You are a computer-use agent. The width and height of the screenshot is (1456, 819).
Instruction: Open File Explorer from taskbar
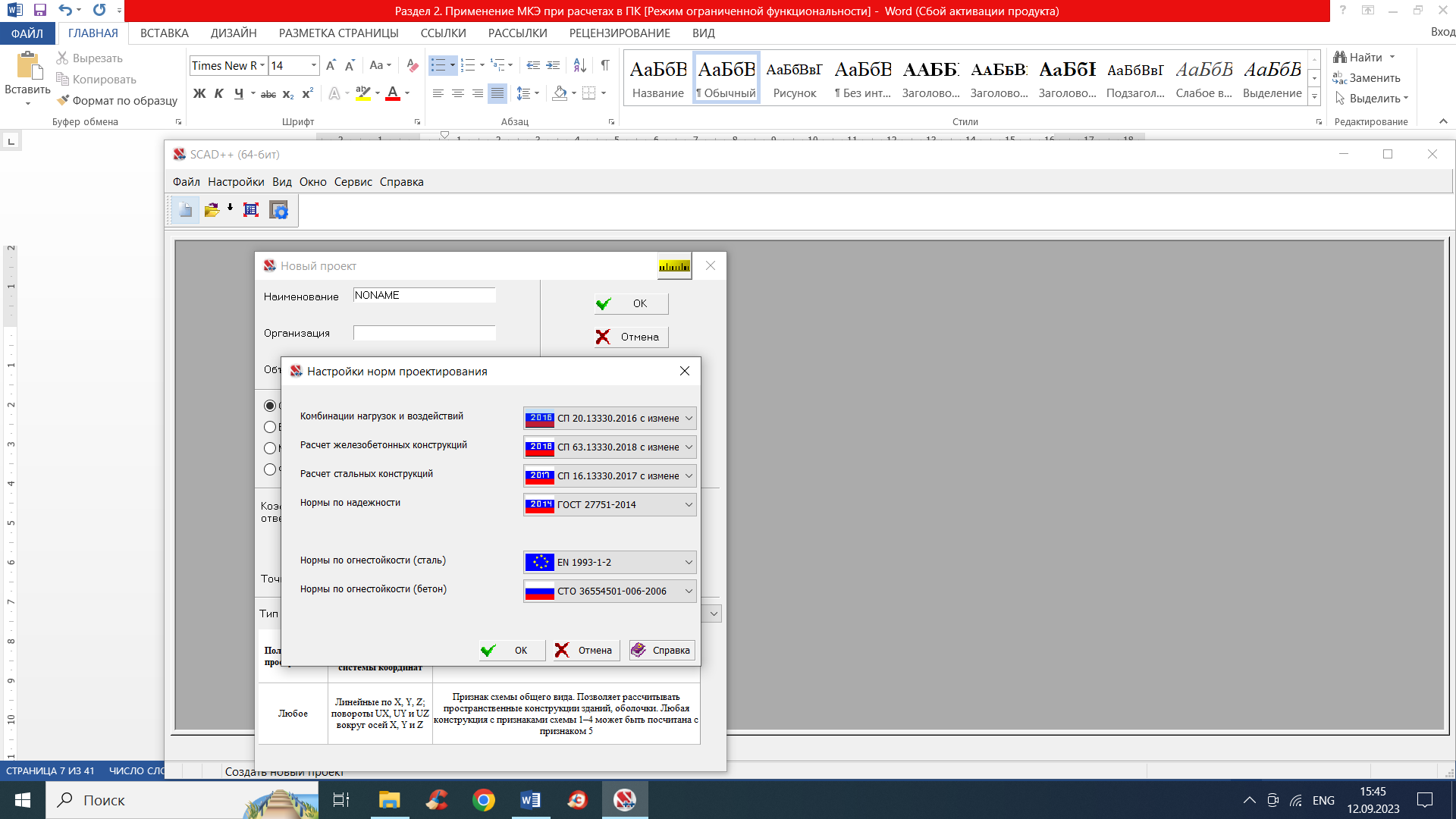[390, 800]
